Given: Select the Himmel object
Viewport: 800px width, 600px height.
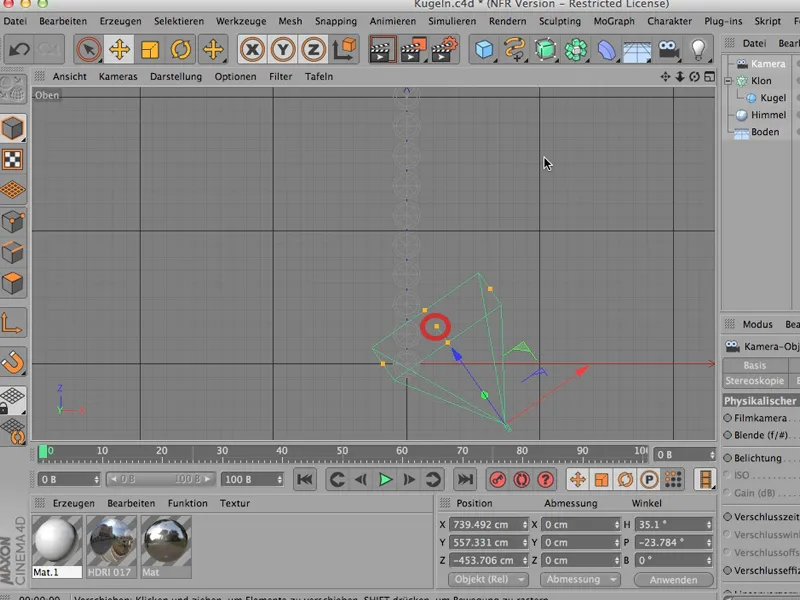Looking at the screenshot, I should [768, 115].
